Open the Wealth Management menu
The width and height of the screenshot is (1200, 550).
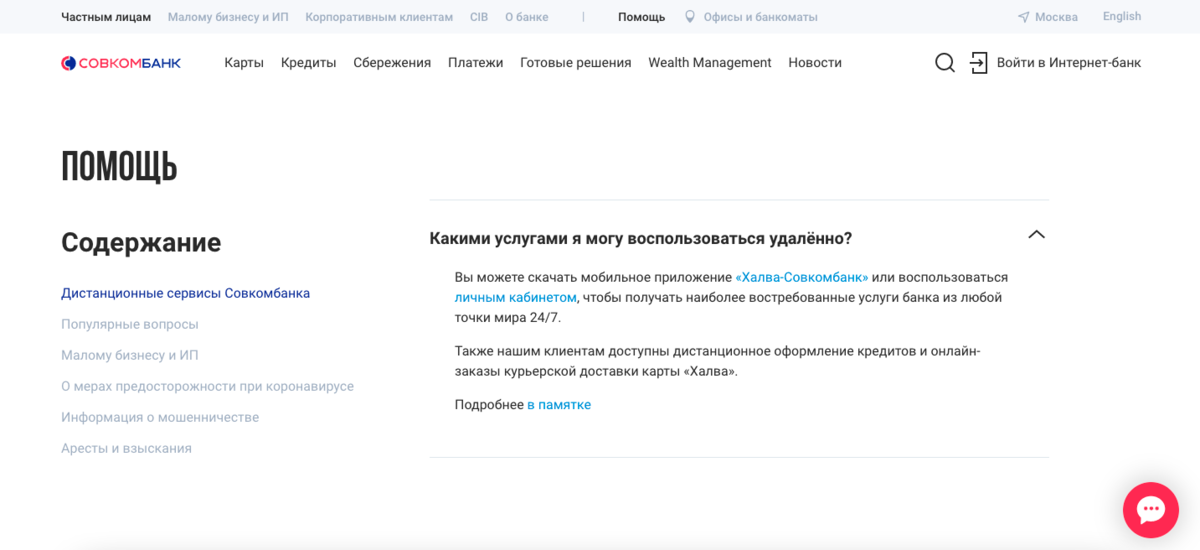click(x=710, y=63)
